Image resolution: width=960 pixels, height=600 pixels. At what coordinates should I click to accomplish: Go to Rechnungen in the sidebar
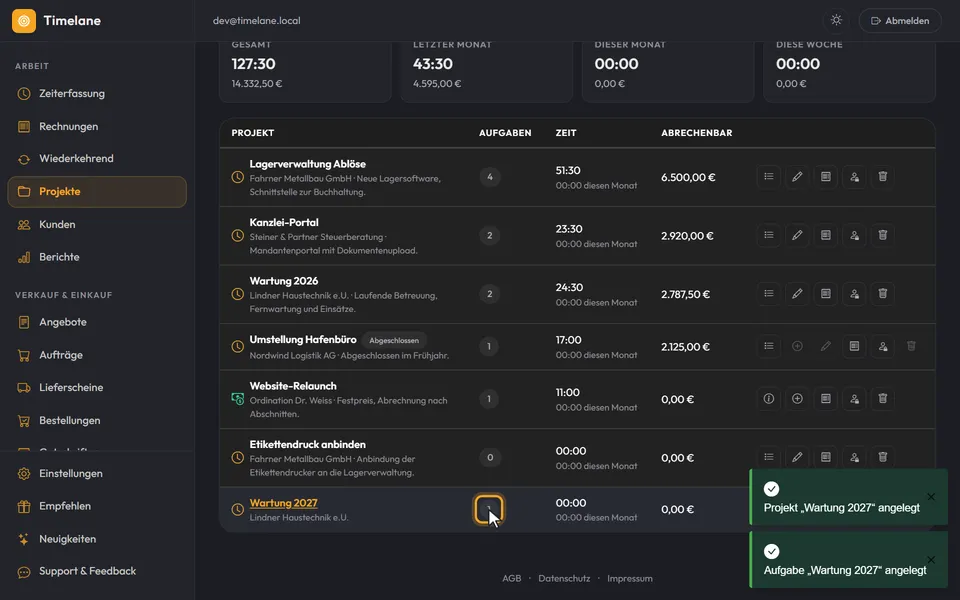(97, 127)
